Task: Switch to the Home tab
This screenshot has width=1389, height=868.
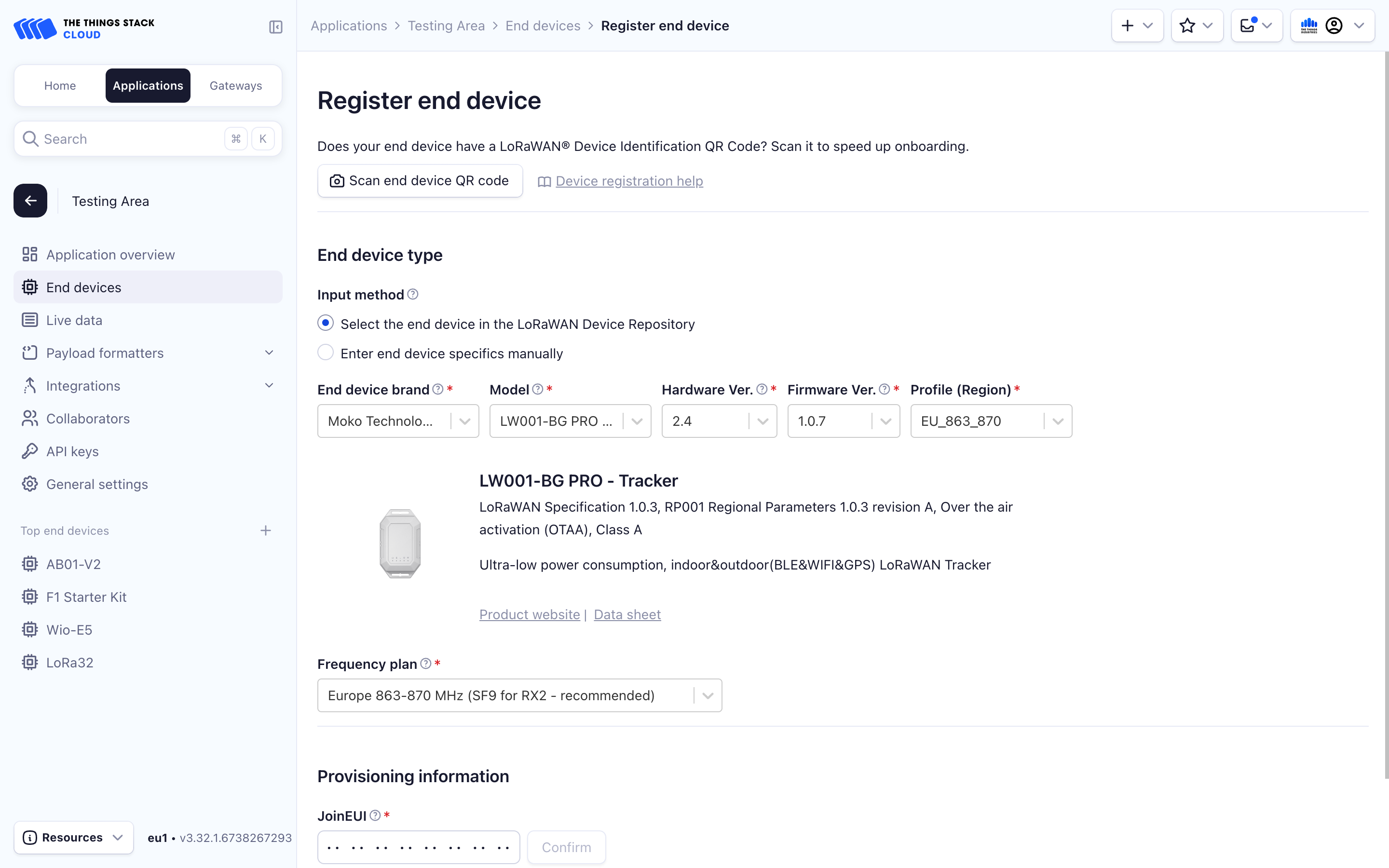Action: 60,85
